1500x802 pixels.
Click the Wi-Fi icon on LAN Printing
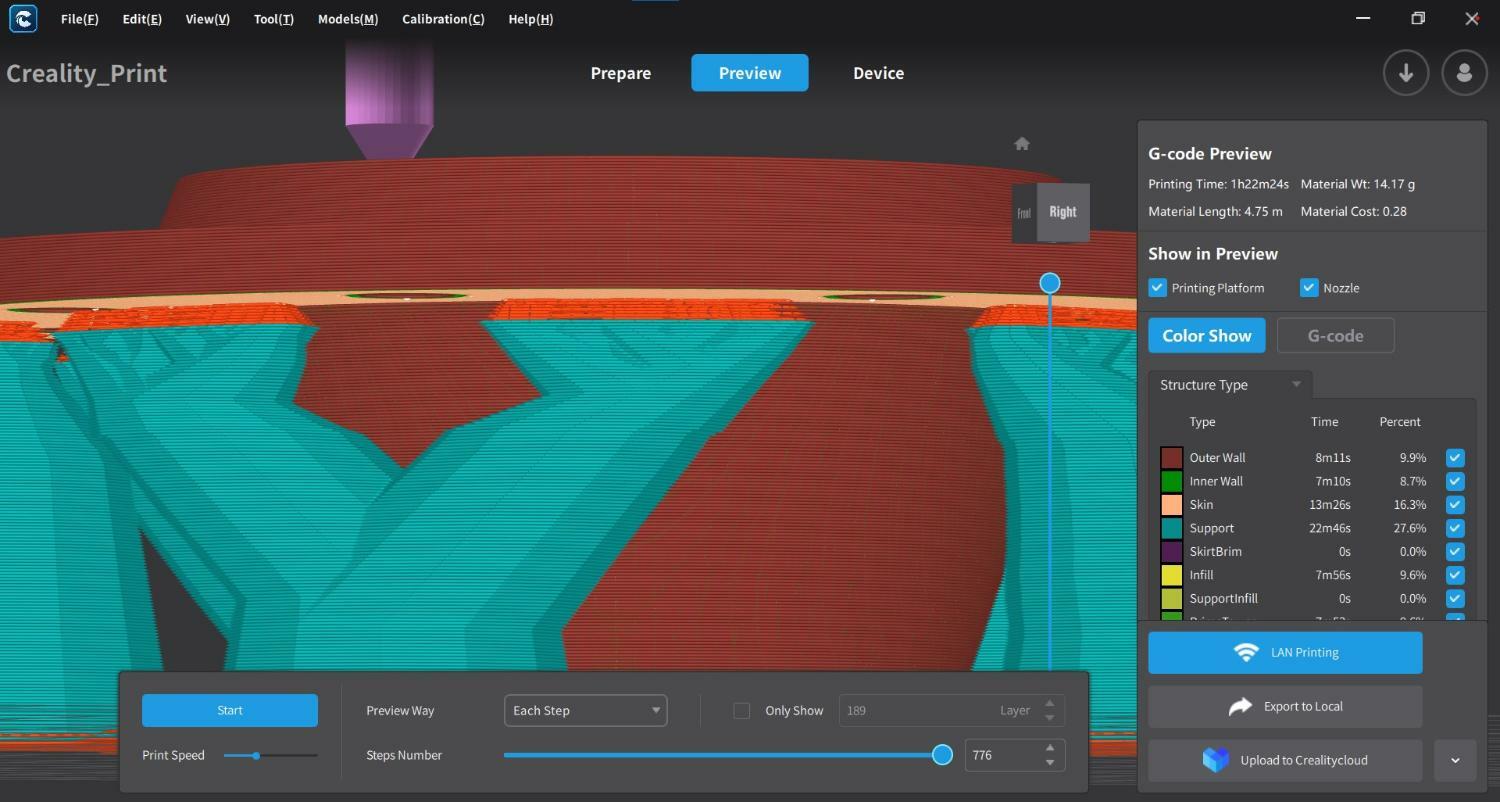1246,653
